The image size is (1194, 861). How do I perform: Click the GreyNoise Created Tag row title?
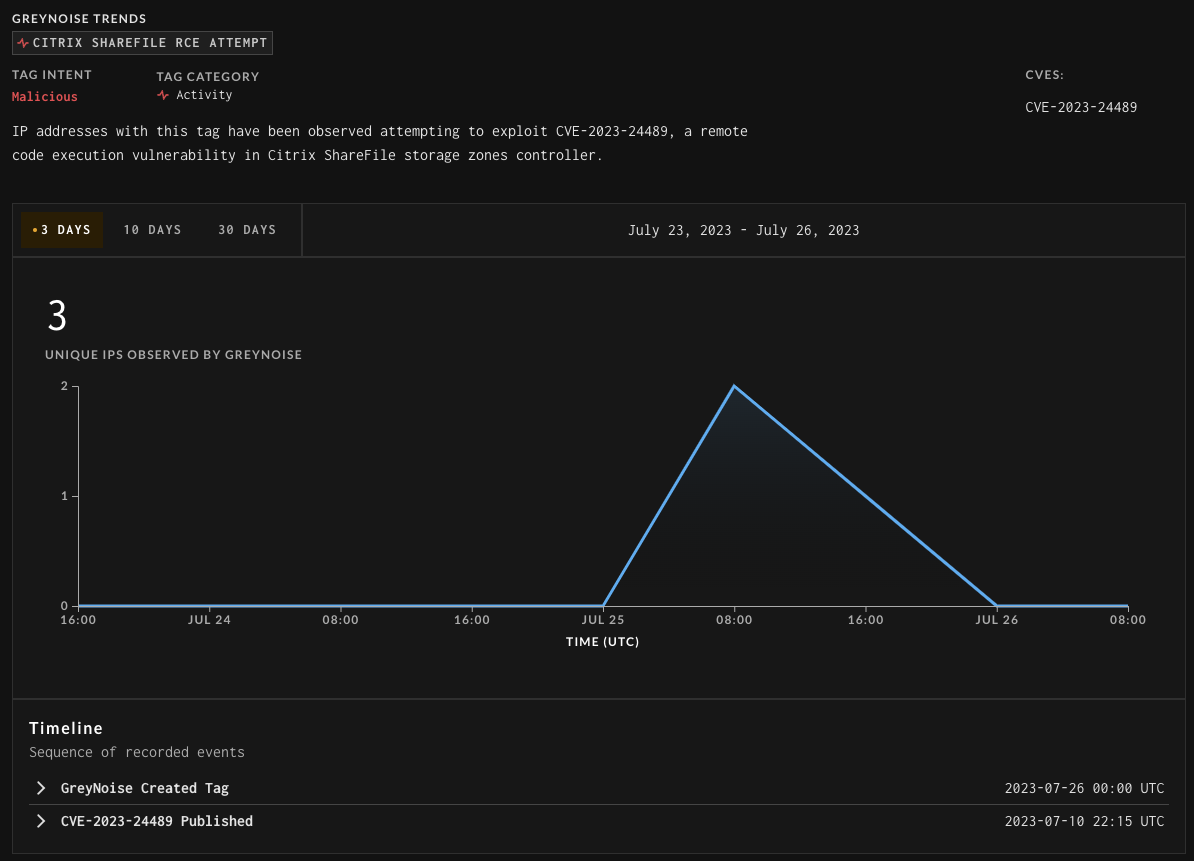(x=145, y=788)
